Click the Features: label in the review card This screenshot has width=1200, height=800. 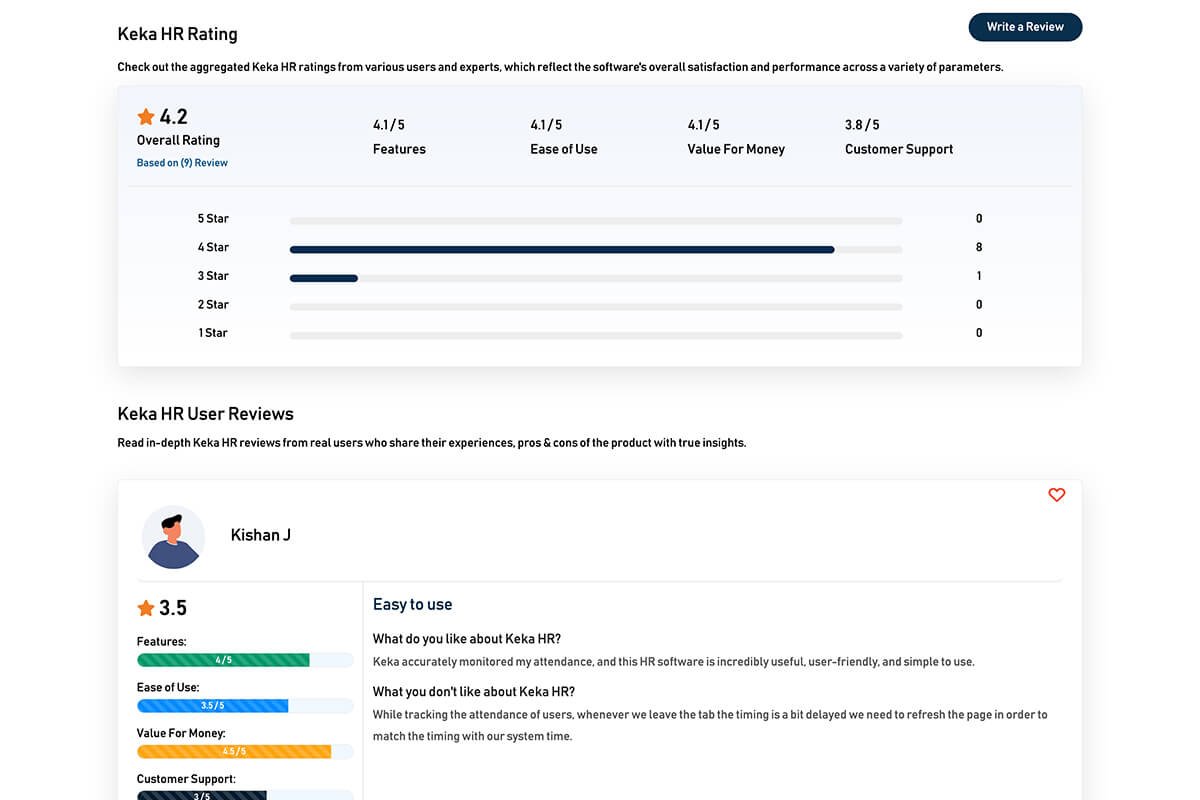(x=162, y=642)
